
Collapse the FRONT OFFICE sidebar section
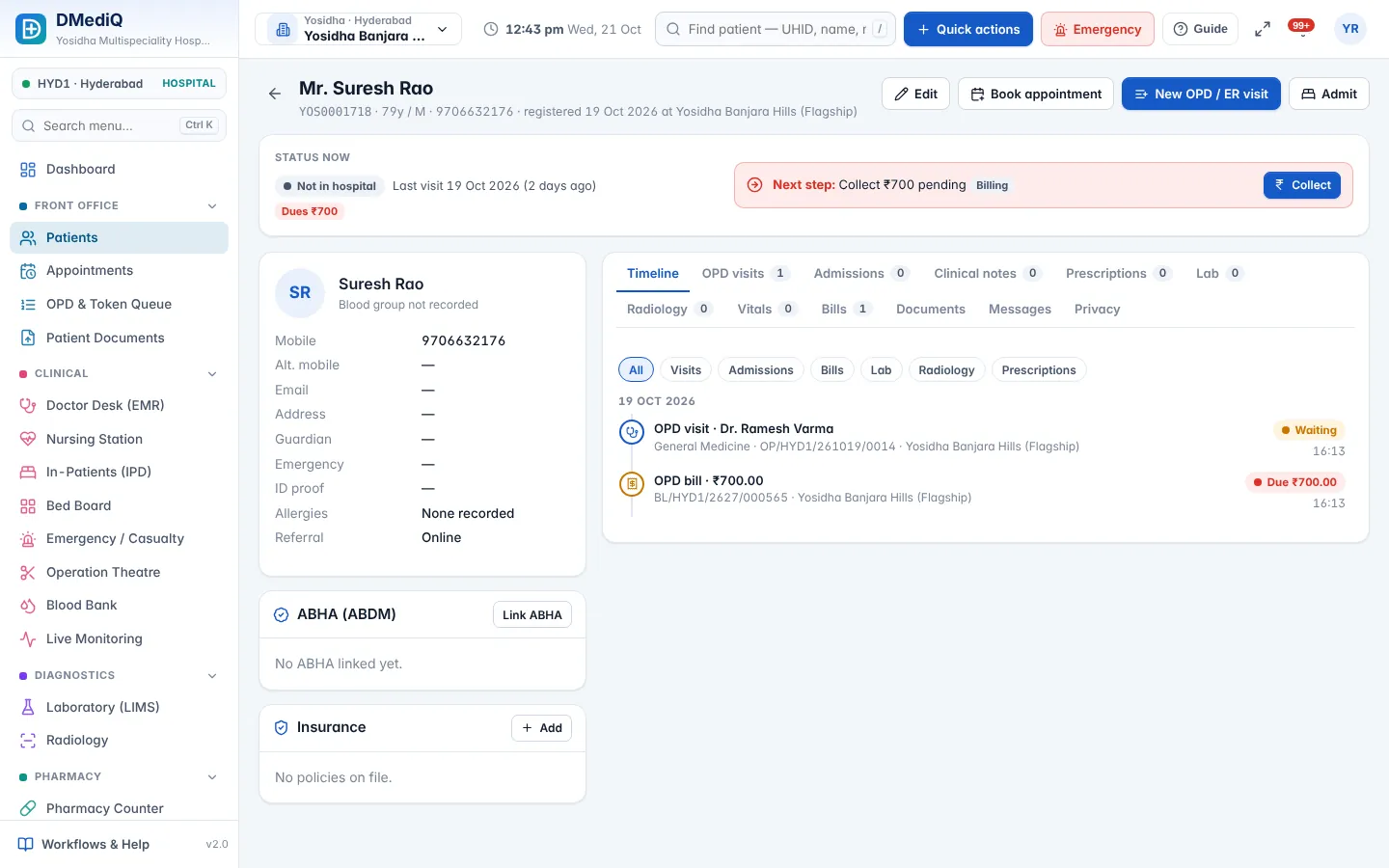pyautogui.click(x=212, y=206)
